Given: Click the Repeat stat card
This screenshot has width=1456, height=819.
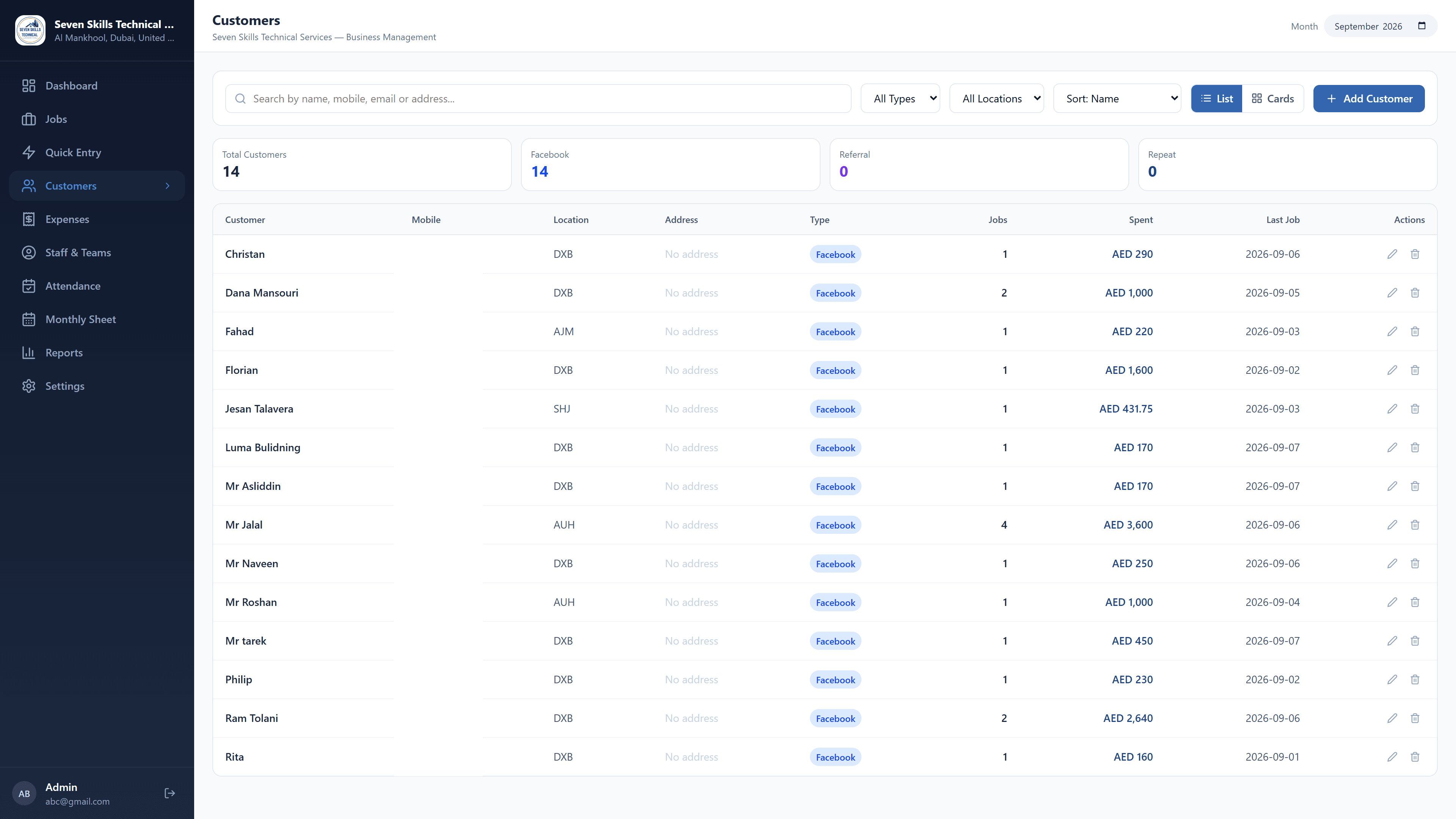Looking at the screenshot, I should 1288,165.
